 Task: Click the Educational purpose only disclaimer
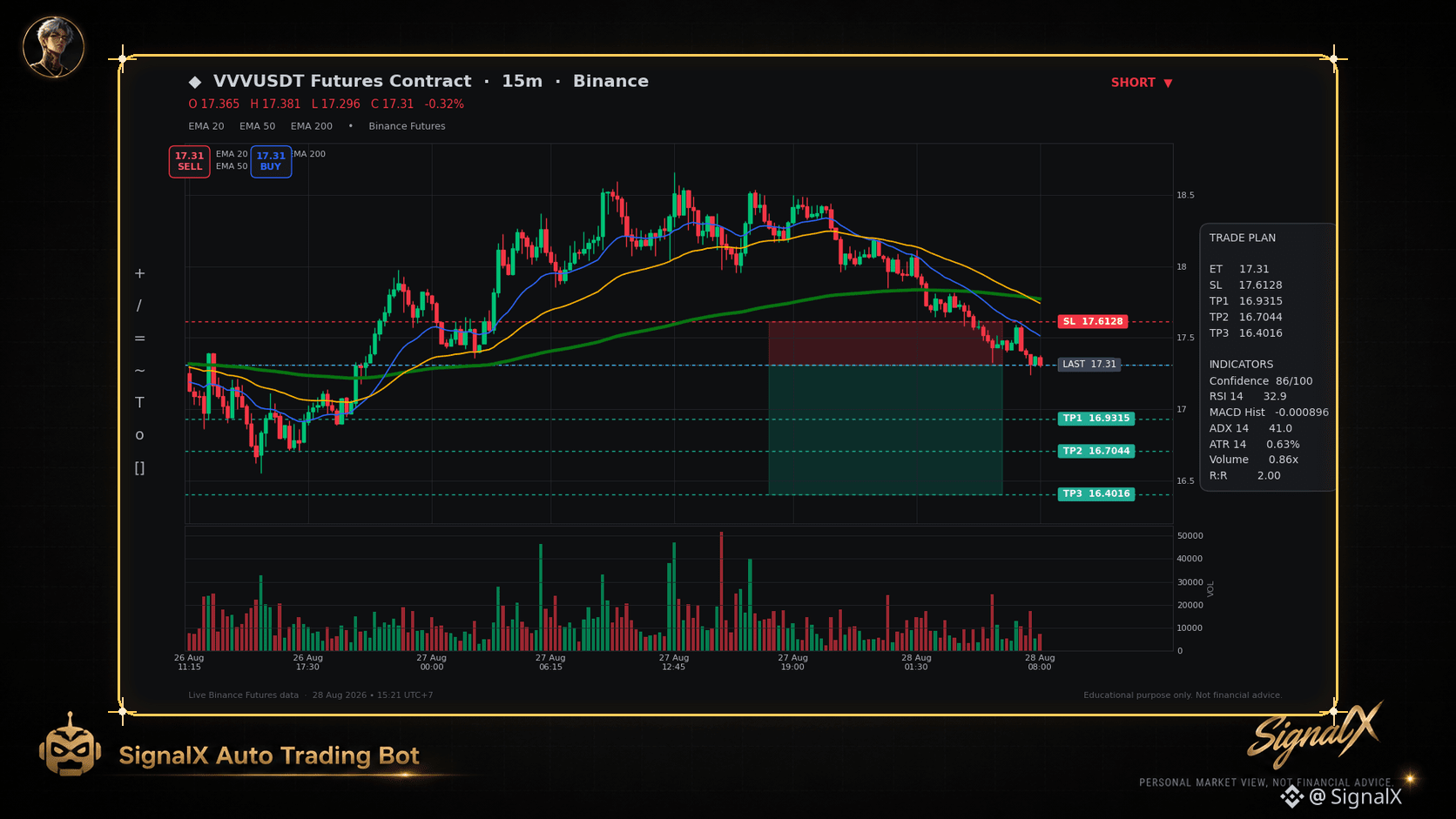coord(1183,695)
